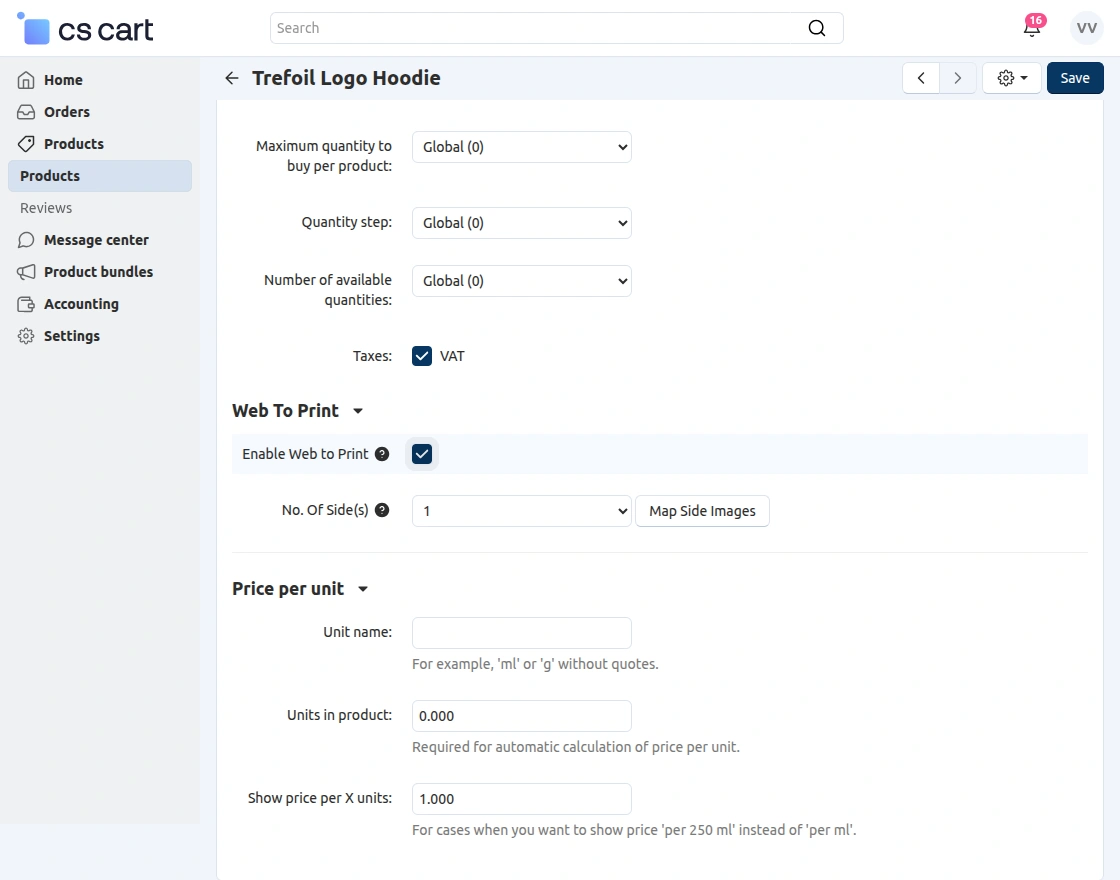Image resolution: width=1120 pixels, height=880 pixels.
Task: Open the Accounting sidebar icon
Action: coord(26,304)
